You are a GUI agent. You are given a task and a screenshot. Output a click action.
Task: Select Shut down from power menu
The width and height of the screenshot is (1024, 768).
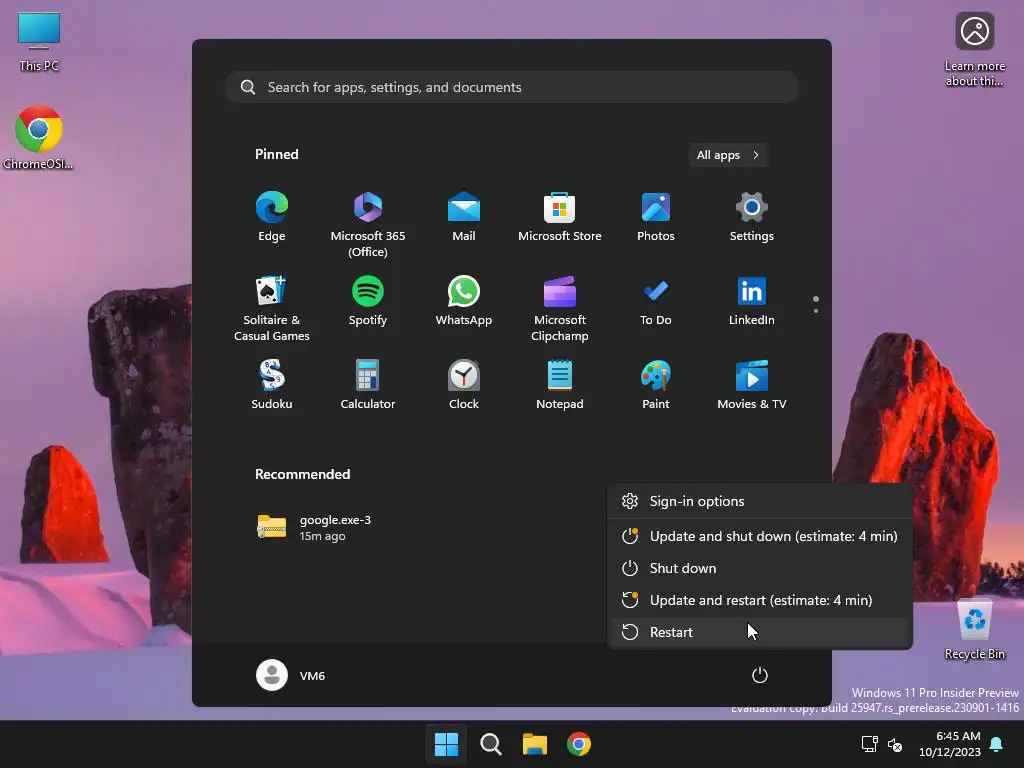coord(760,568)
